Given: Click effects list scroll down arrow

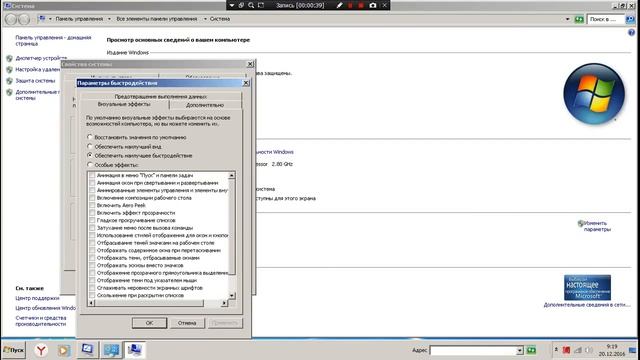Looking at the screenshot, I should (232, 296).
